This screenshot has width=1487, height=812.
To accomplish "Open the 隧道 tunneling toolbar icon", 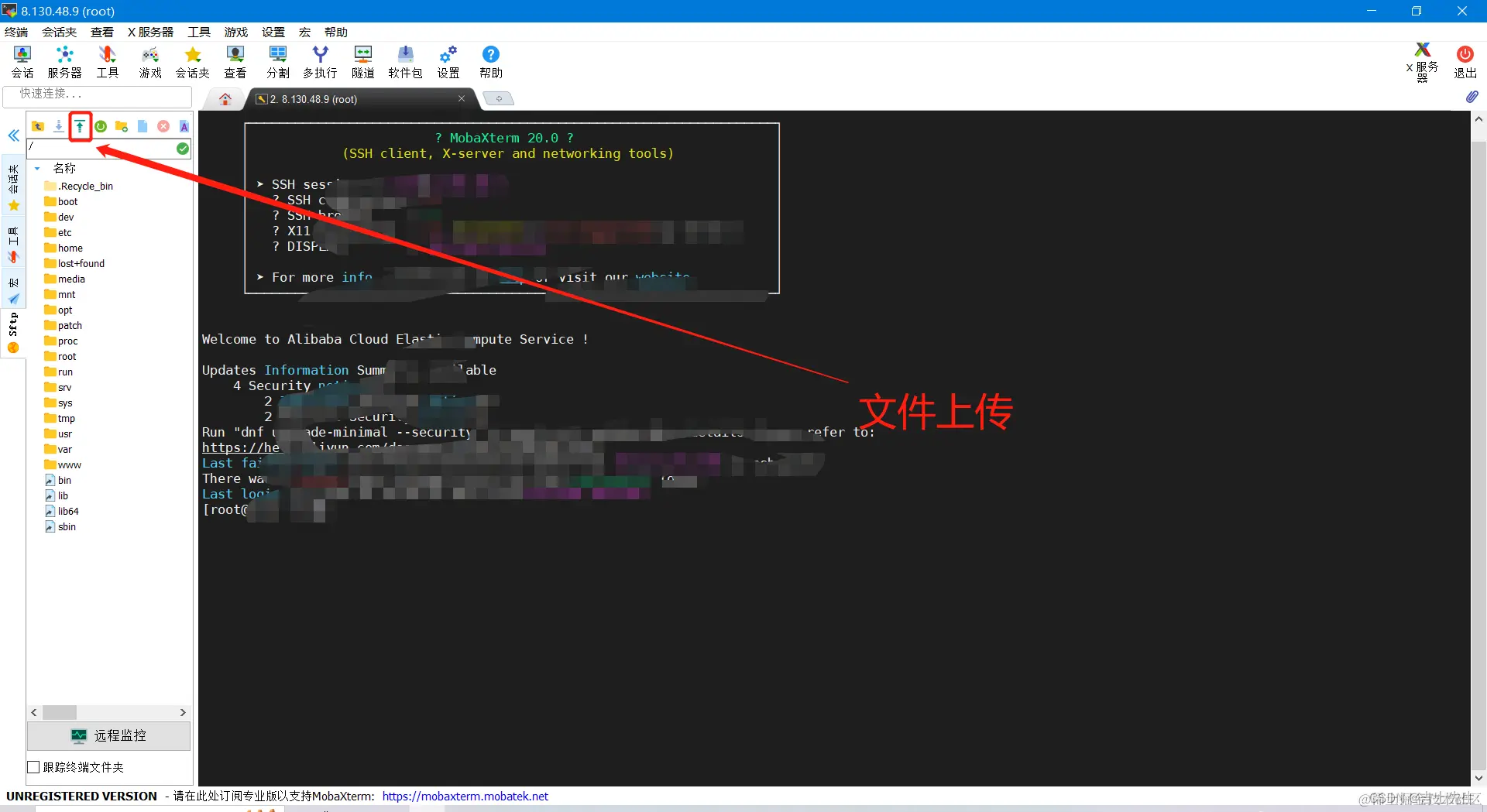I will pyautogui.click(x=362, y=62).
